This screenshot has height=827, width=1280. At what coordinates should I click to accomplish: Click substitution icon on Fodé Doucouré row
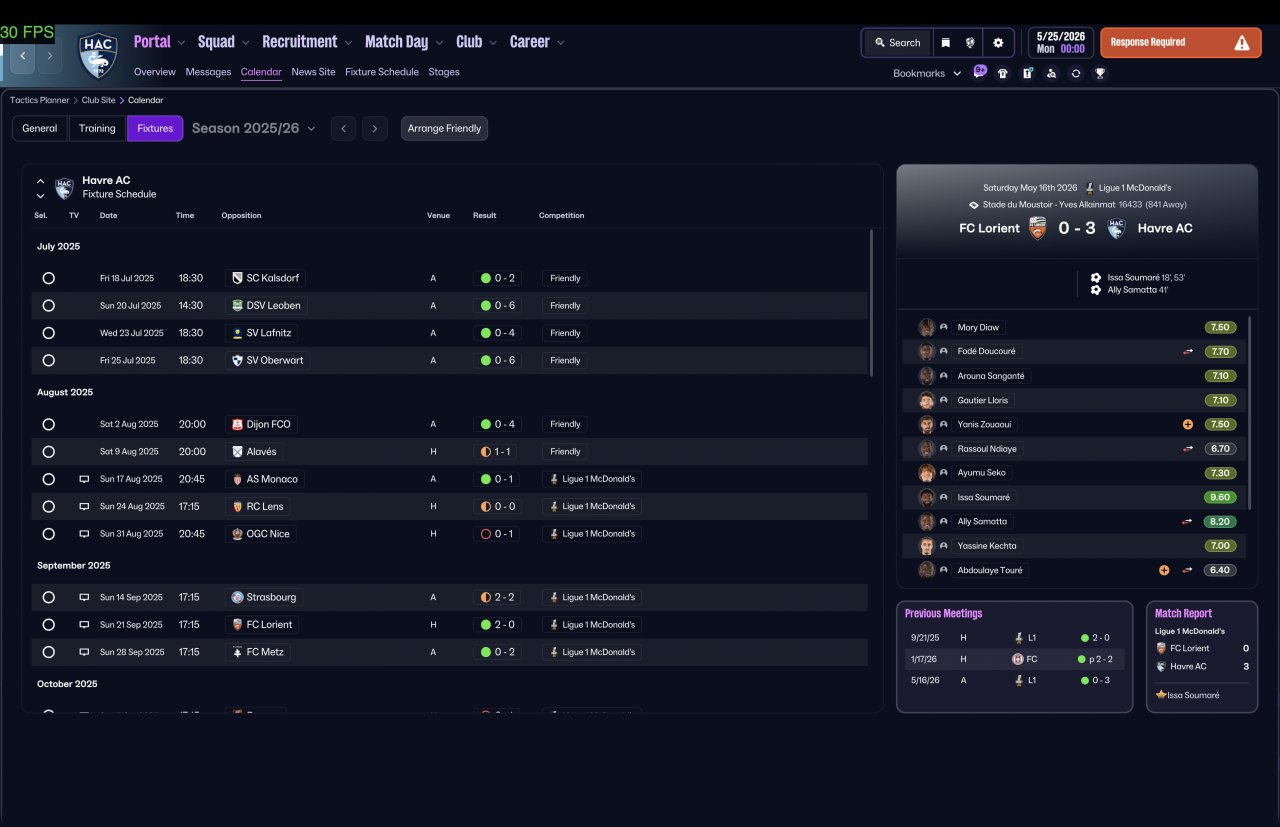coord(1188,352)
